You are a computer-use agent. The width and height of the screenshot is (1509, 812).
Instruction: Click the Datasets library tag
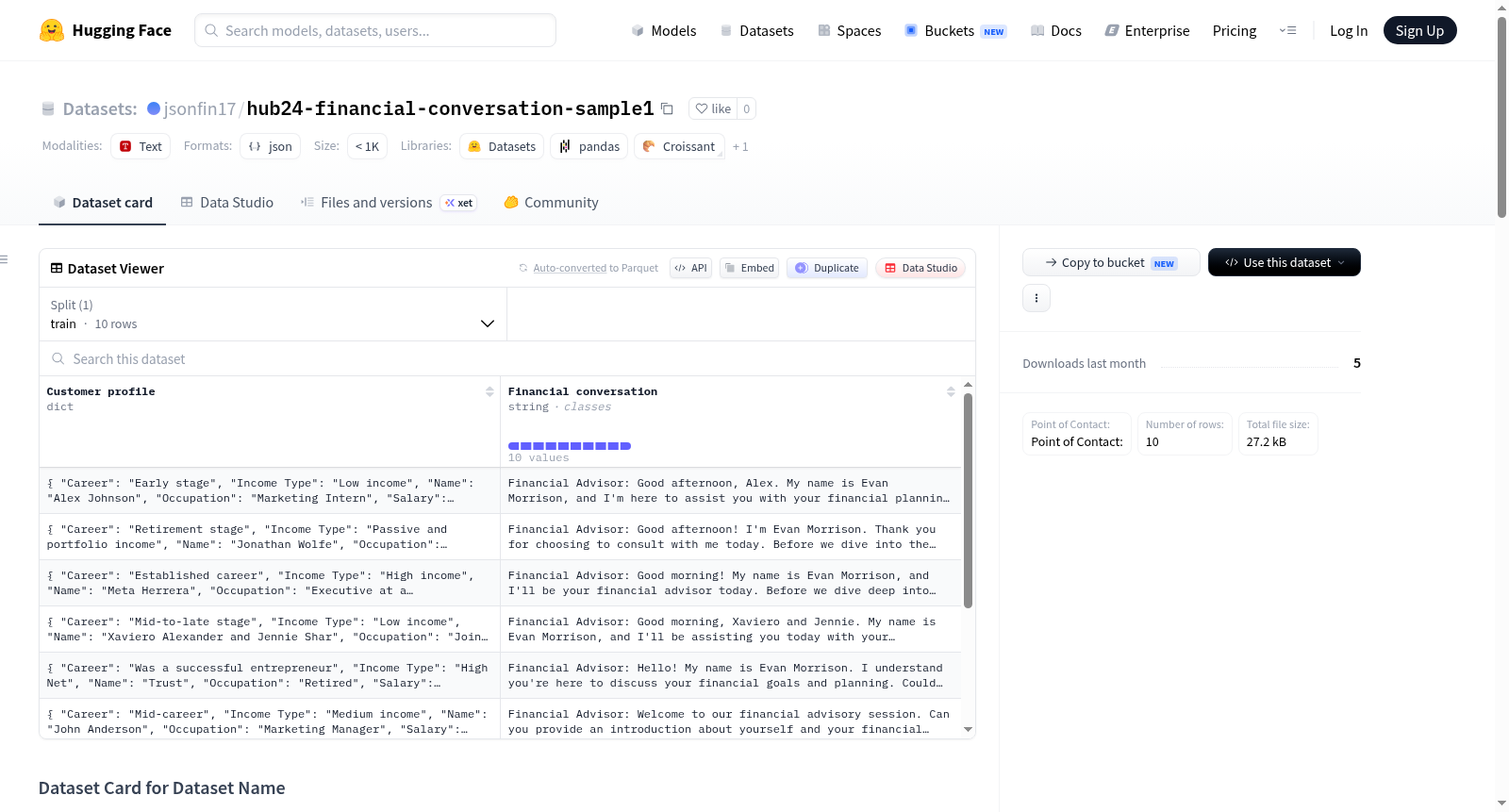coord(502,146)
